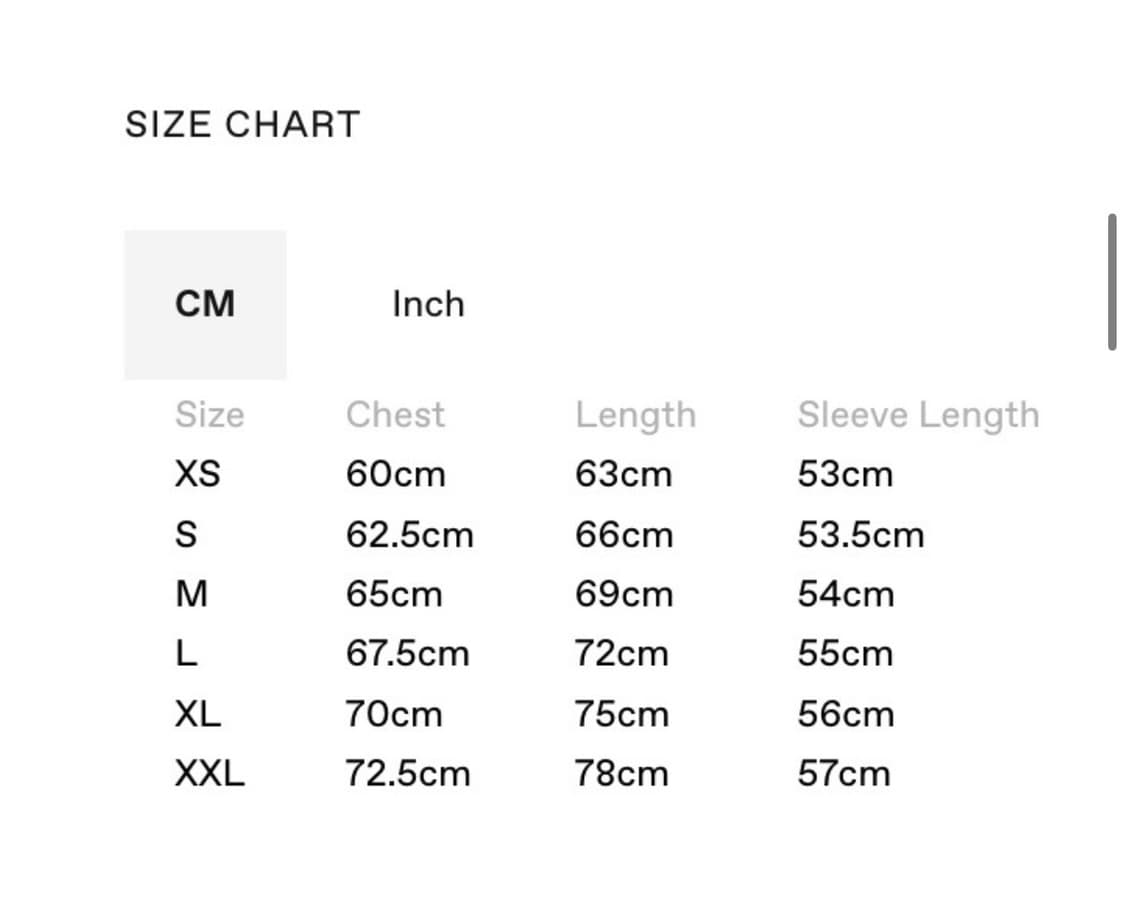Click the Length column header
Screen dimensions: 1125x900
click(x=635, y=415)
